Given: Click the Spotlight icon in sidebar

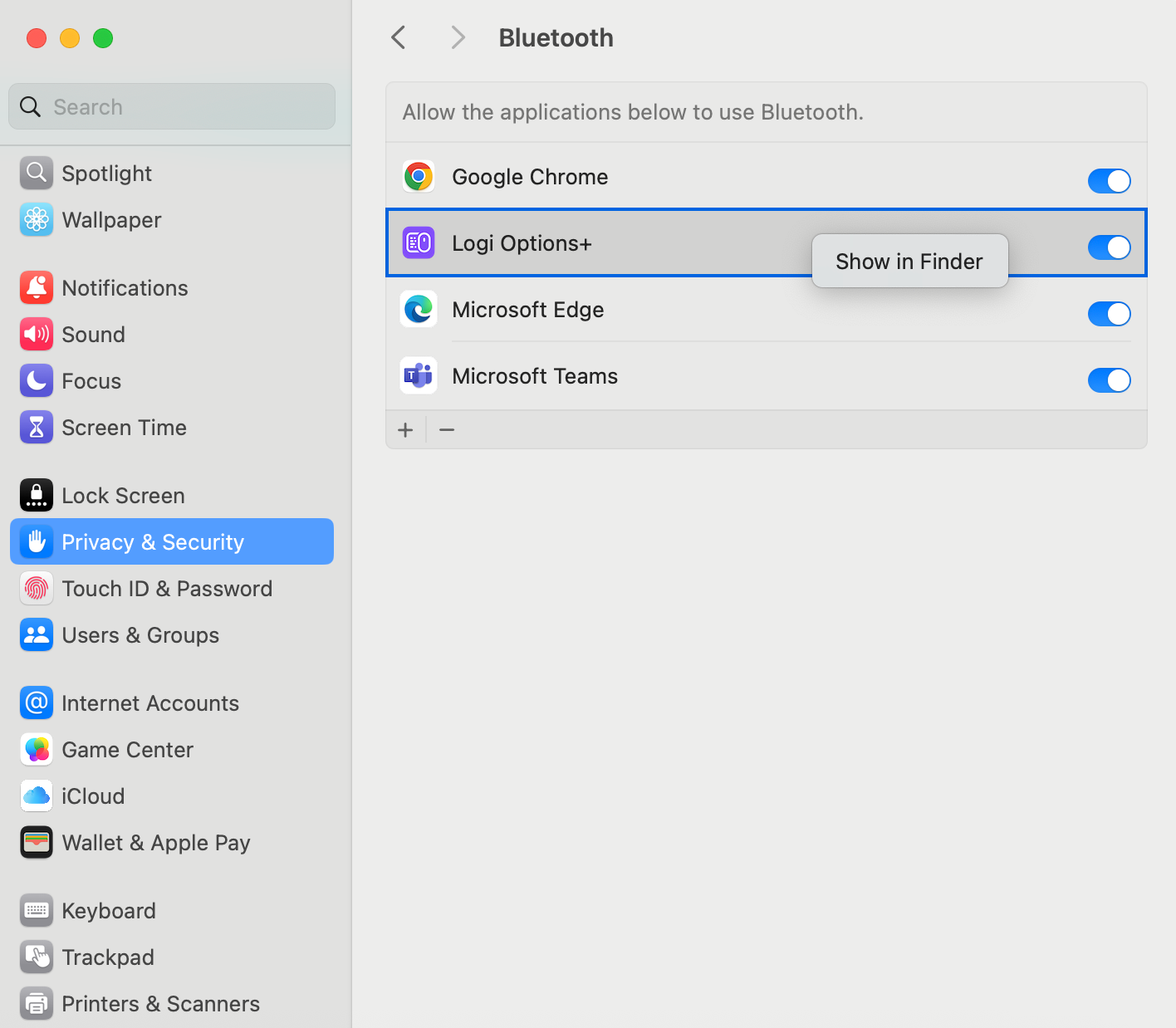Looking at the screenshot, I should point(37,173).
